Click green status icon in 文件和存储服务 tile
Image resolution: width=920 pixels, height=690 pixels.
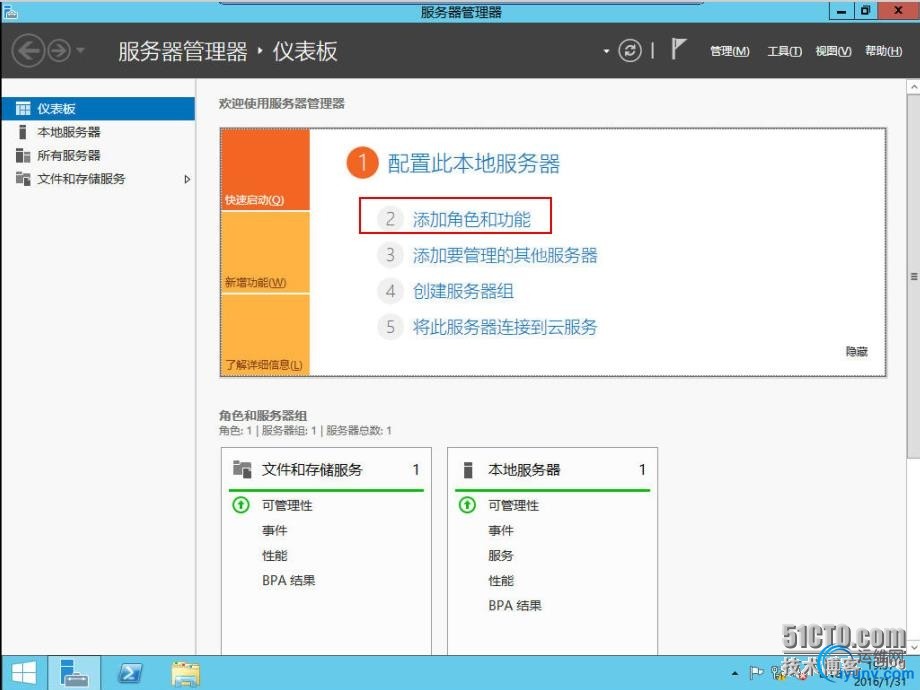coord(241,505)
